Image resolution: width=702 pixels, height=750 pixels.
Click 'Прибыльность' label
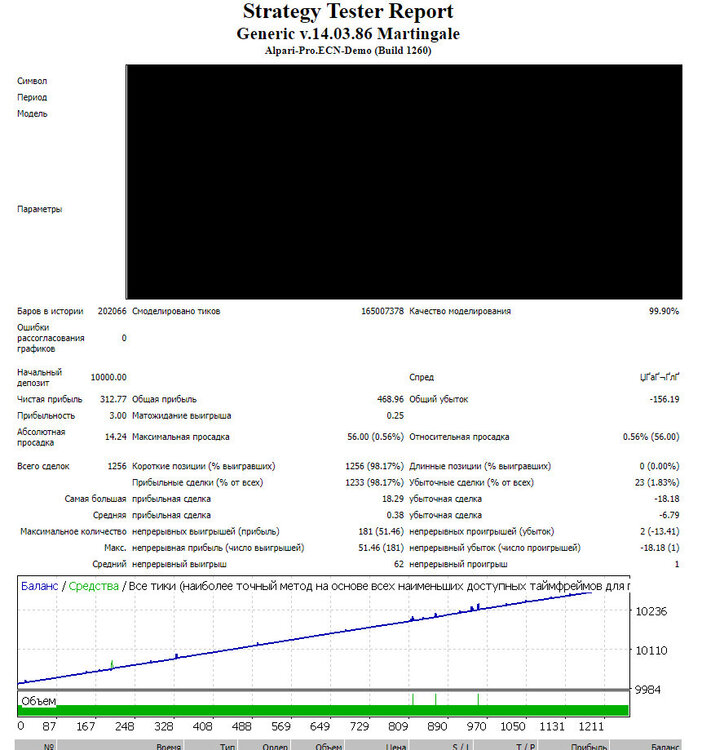(46, 416)
